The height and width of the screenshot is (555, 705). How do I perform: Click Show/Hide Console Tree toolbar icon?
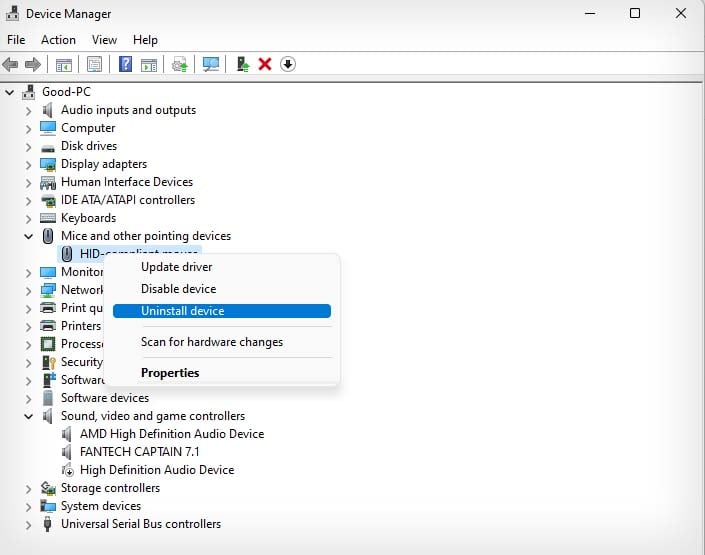tap(63, 65)
